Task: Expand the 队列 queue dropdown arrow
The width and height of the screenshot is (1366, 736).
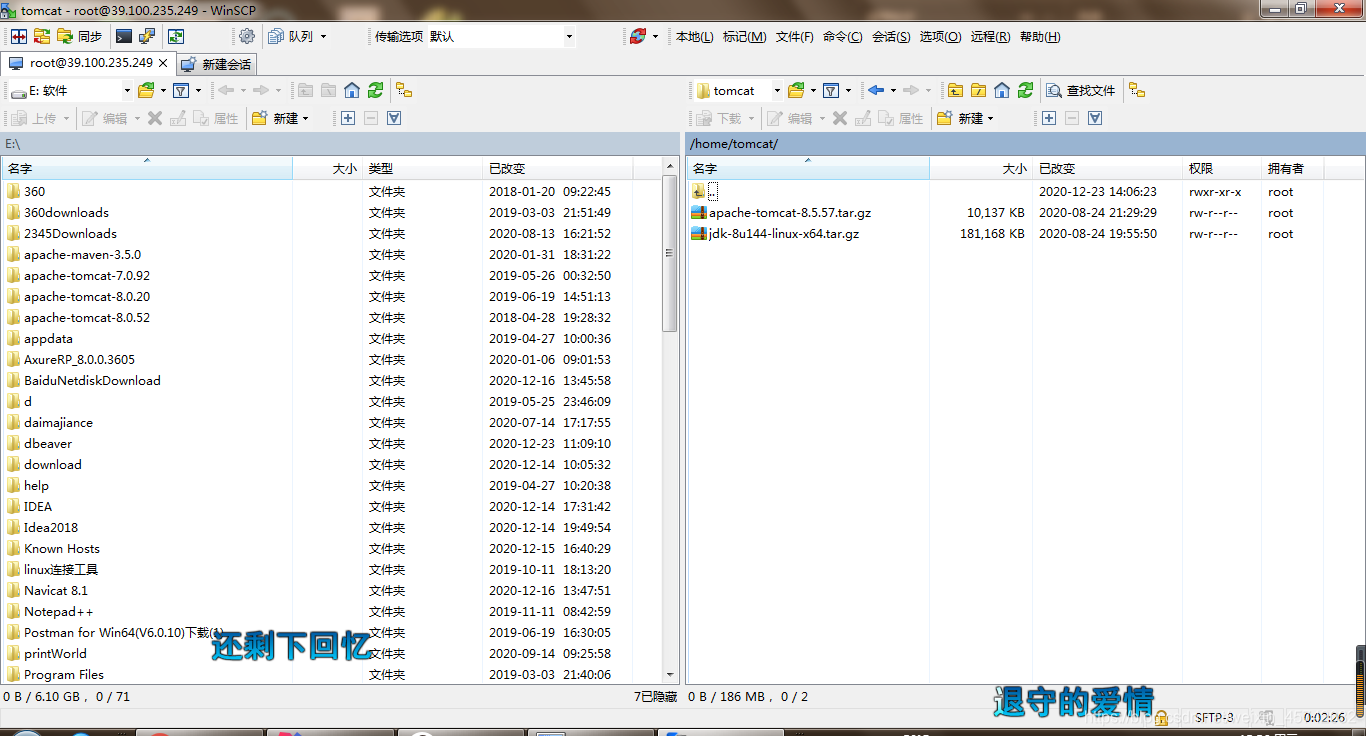Action: [323, 37]
